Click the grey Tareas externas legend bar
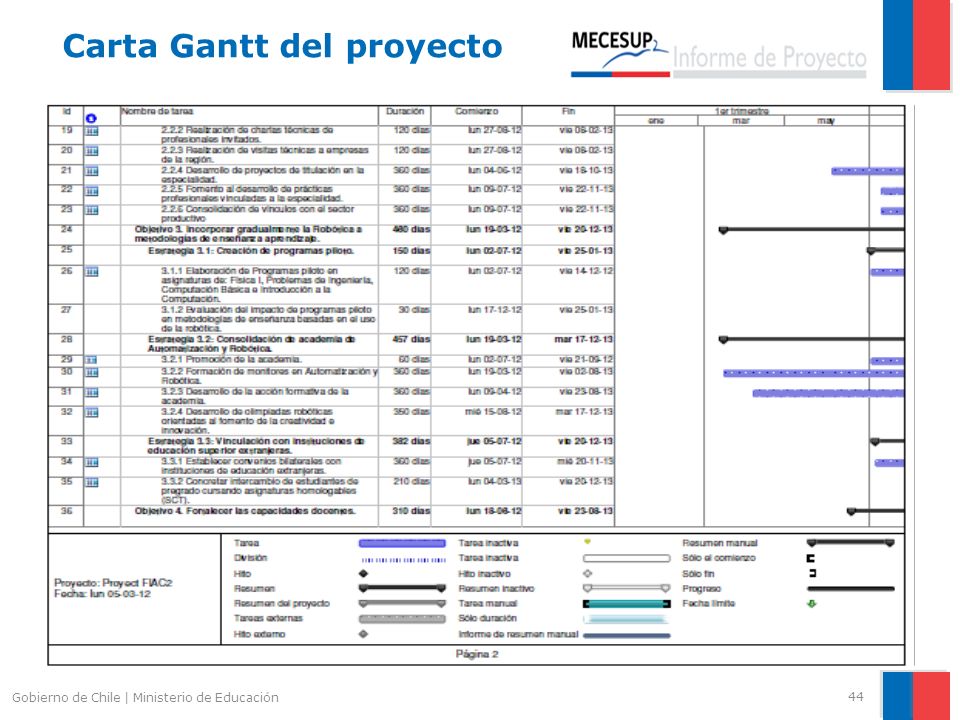This screenshot has width=960, height=720. click(402, 619)
